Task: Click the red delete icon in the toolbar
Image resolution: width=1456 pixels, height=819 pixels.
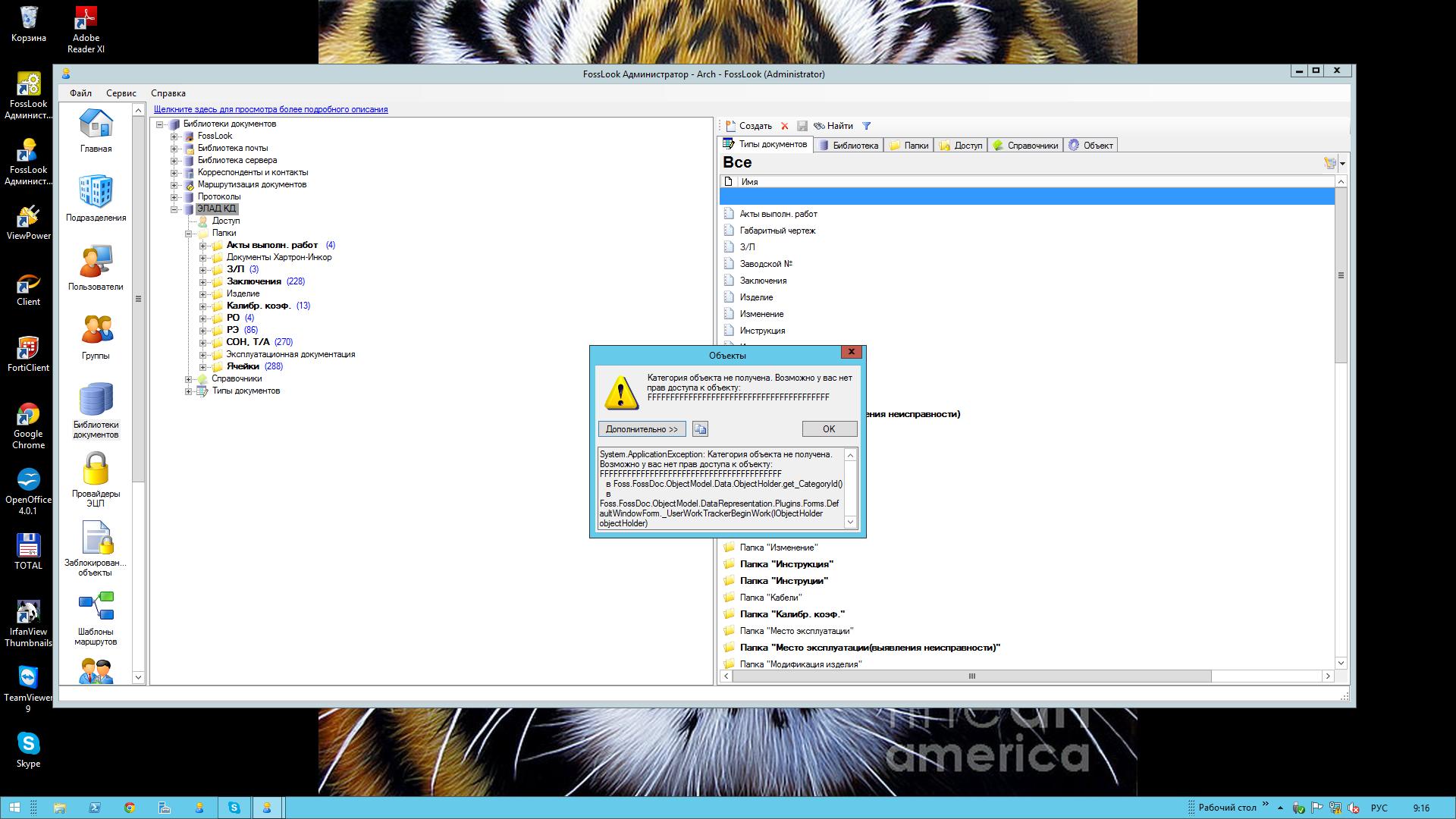Action: 785,126
